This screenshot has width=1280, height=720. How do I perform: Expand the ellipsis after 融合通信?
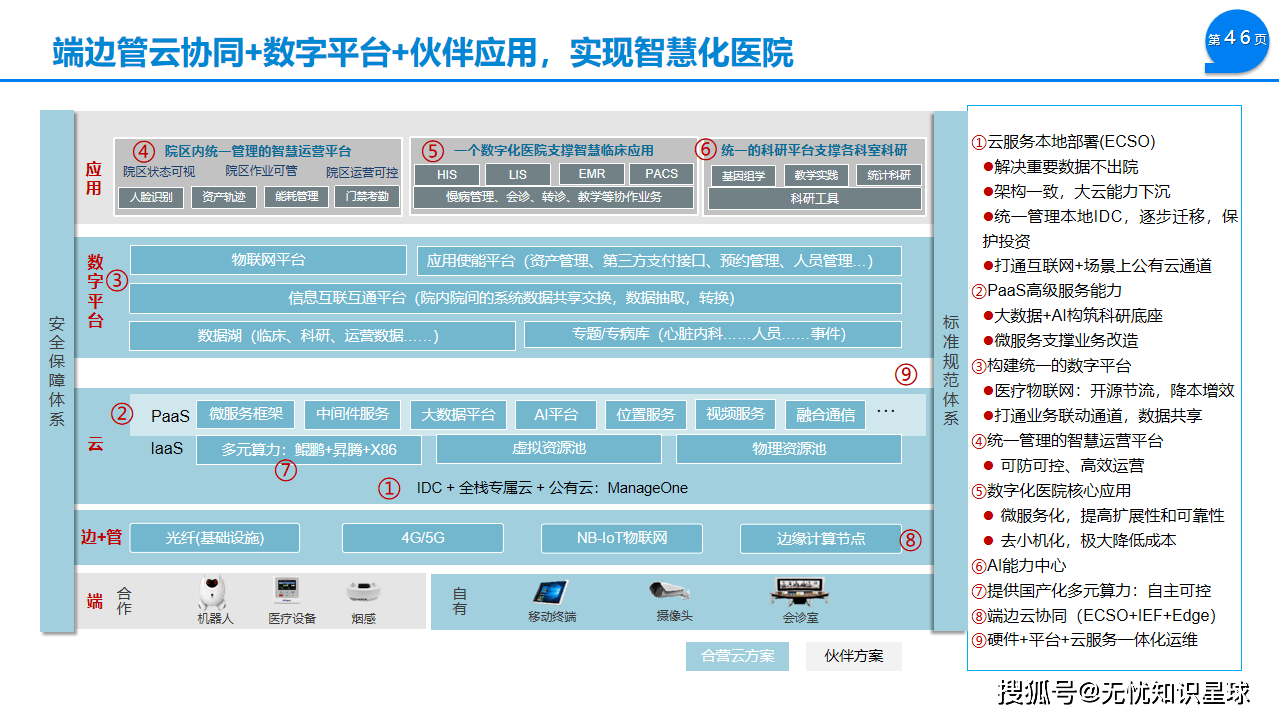[x=886, y=411]
